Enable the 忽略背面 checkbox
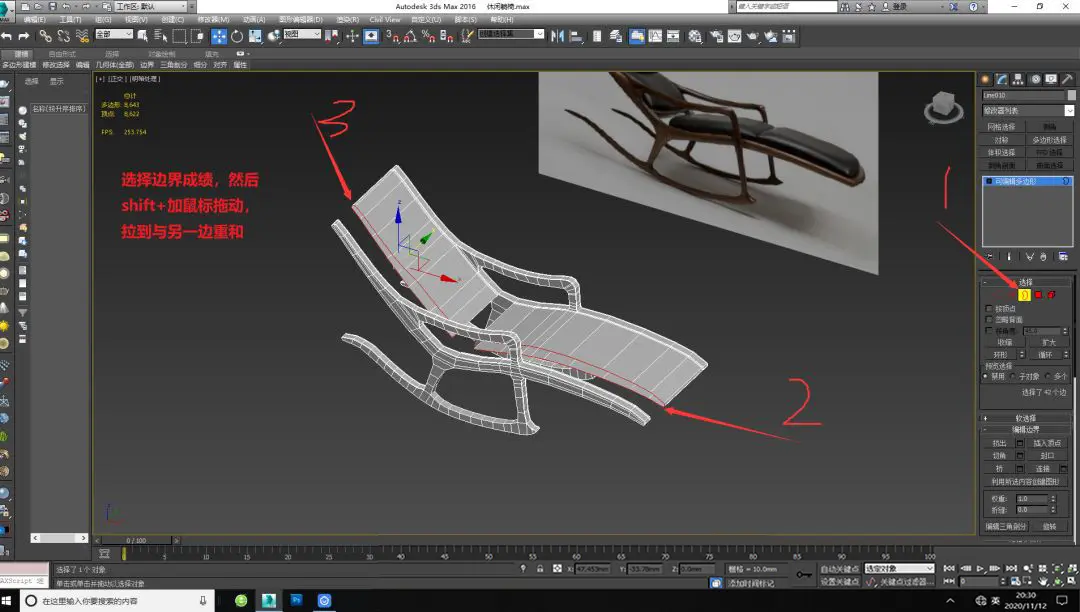1080x612 pixels. click(989, 319)
